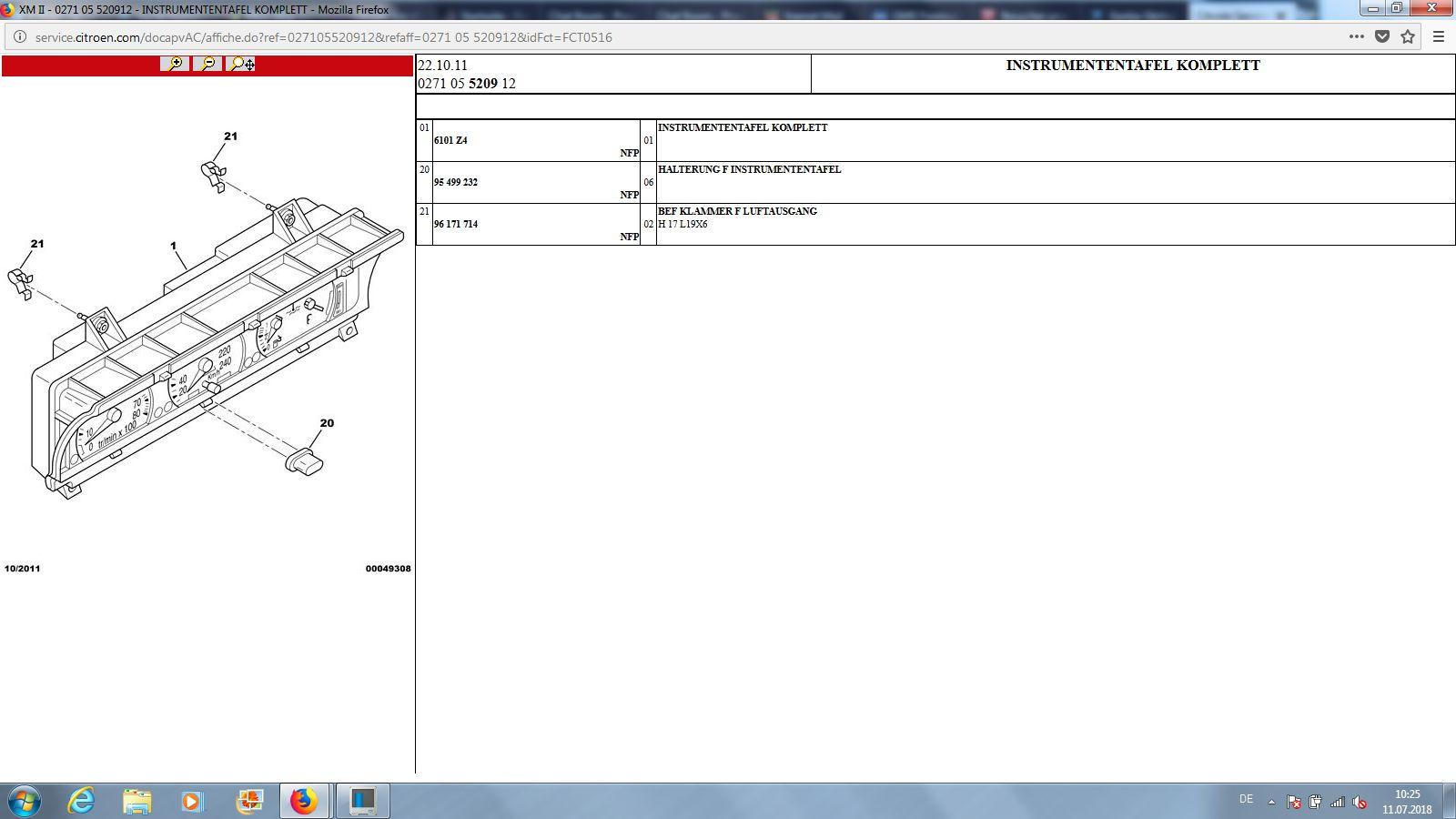Click the muted volume speaker icon
The width and height of the screenshot is (1456, 819).
tap(1360, 802)
